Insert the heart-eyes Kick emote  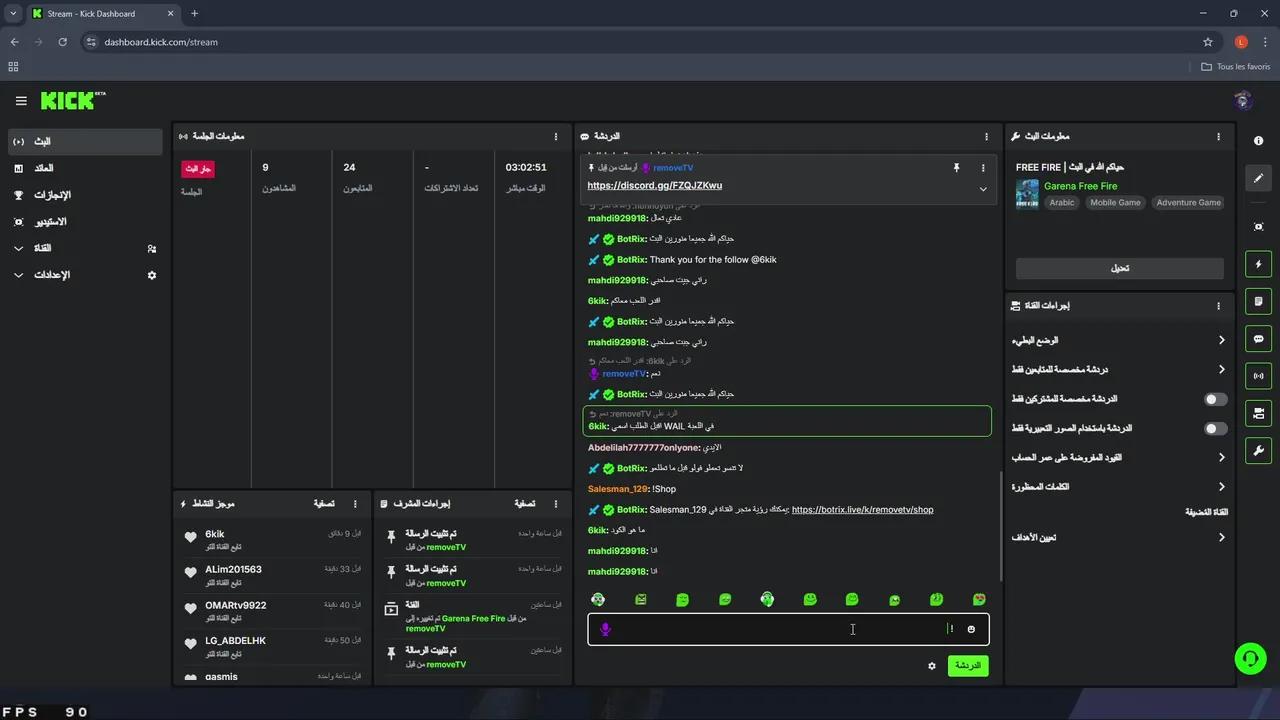click(979, 599)
